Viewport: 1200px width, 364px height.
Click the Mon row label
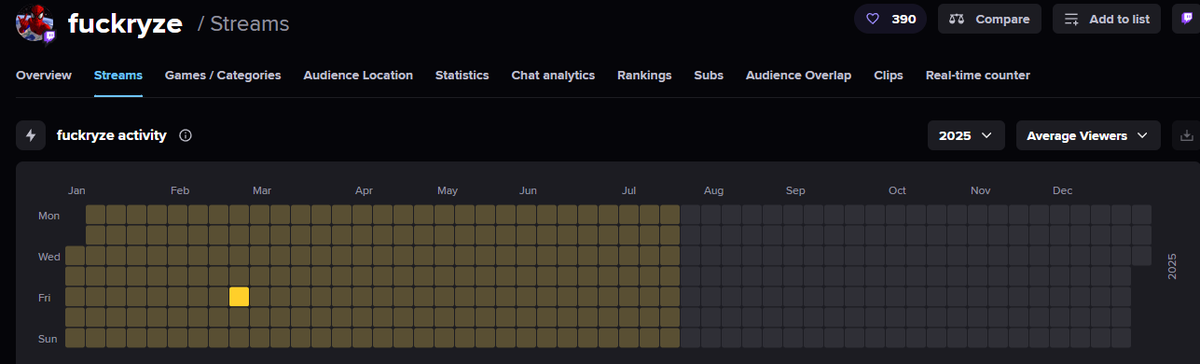(49, 215)
